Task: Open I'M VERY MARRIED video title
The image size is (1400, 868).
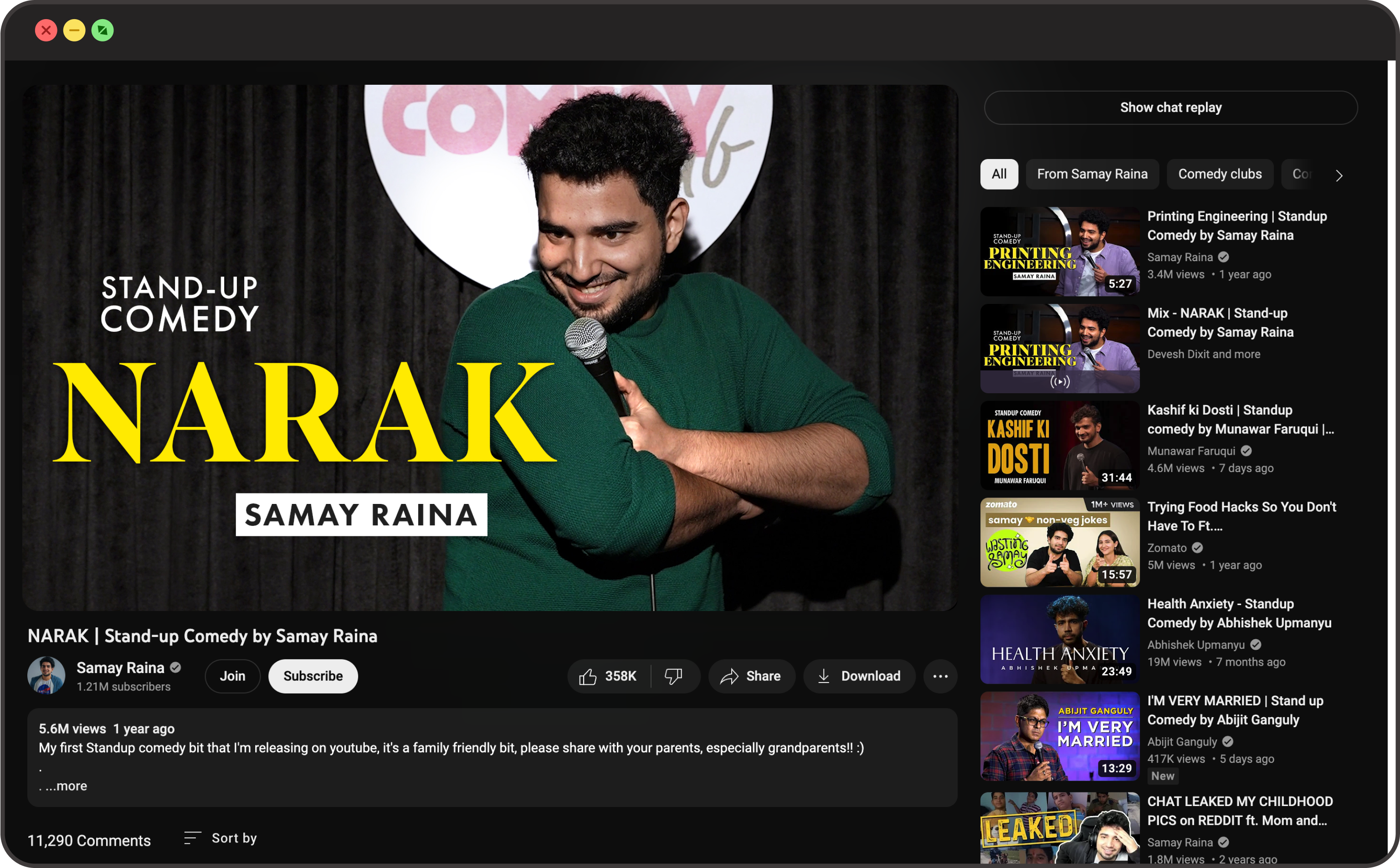Action: pos(1235,711)
